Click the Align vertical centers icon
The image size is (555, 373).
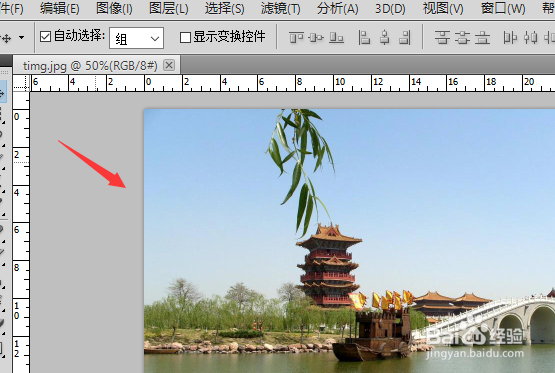[316, 38]
